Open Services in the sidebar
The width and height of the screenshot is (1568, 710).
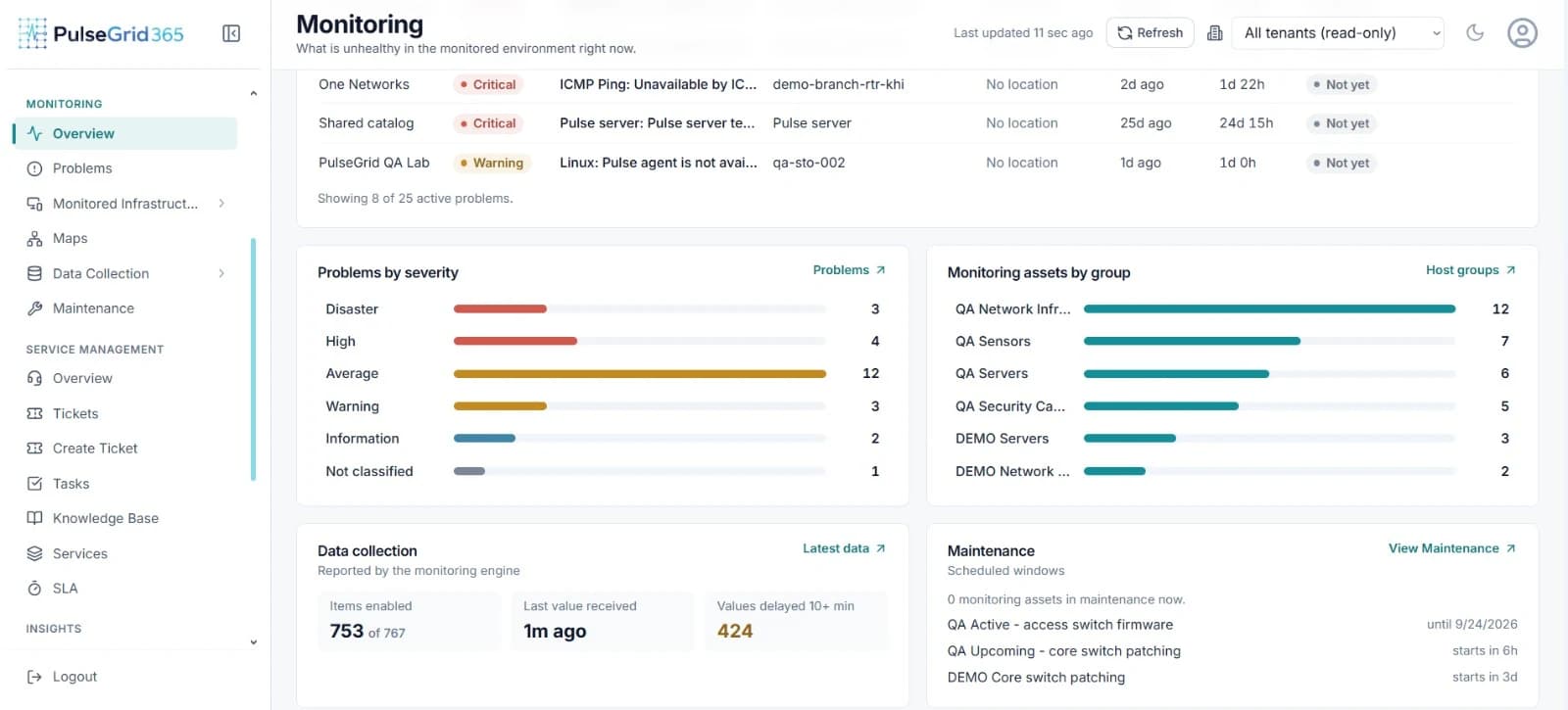pos(125,553)
